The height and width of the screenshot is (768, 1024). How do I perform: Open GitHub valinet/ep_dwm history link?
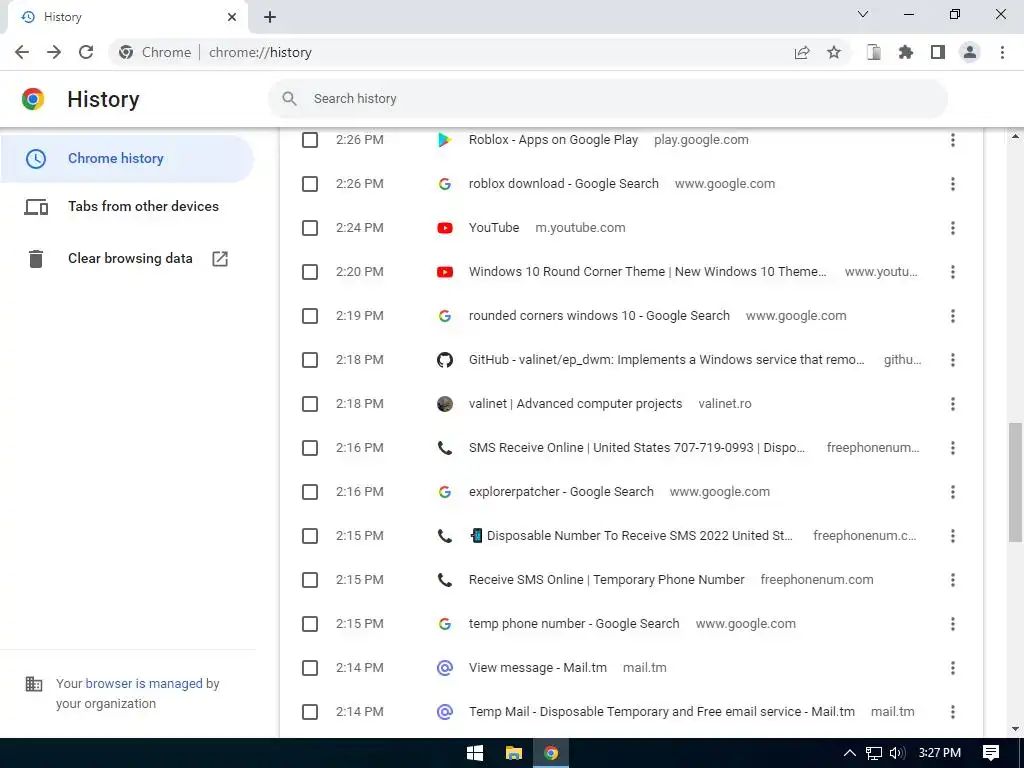666,360
